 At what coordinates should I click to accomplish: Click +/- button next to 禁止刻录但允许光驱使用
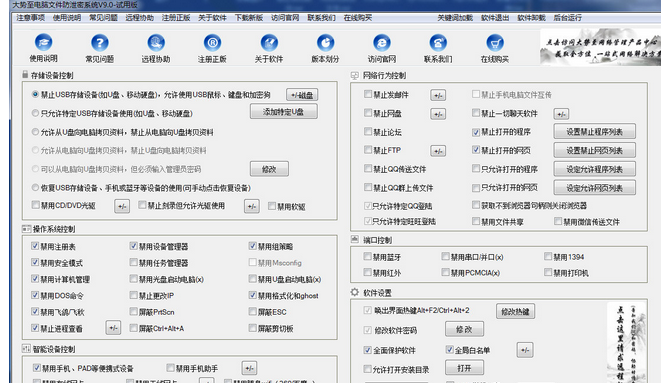252,206
